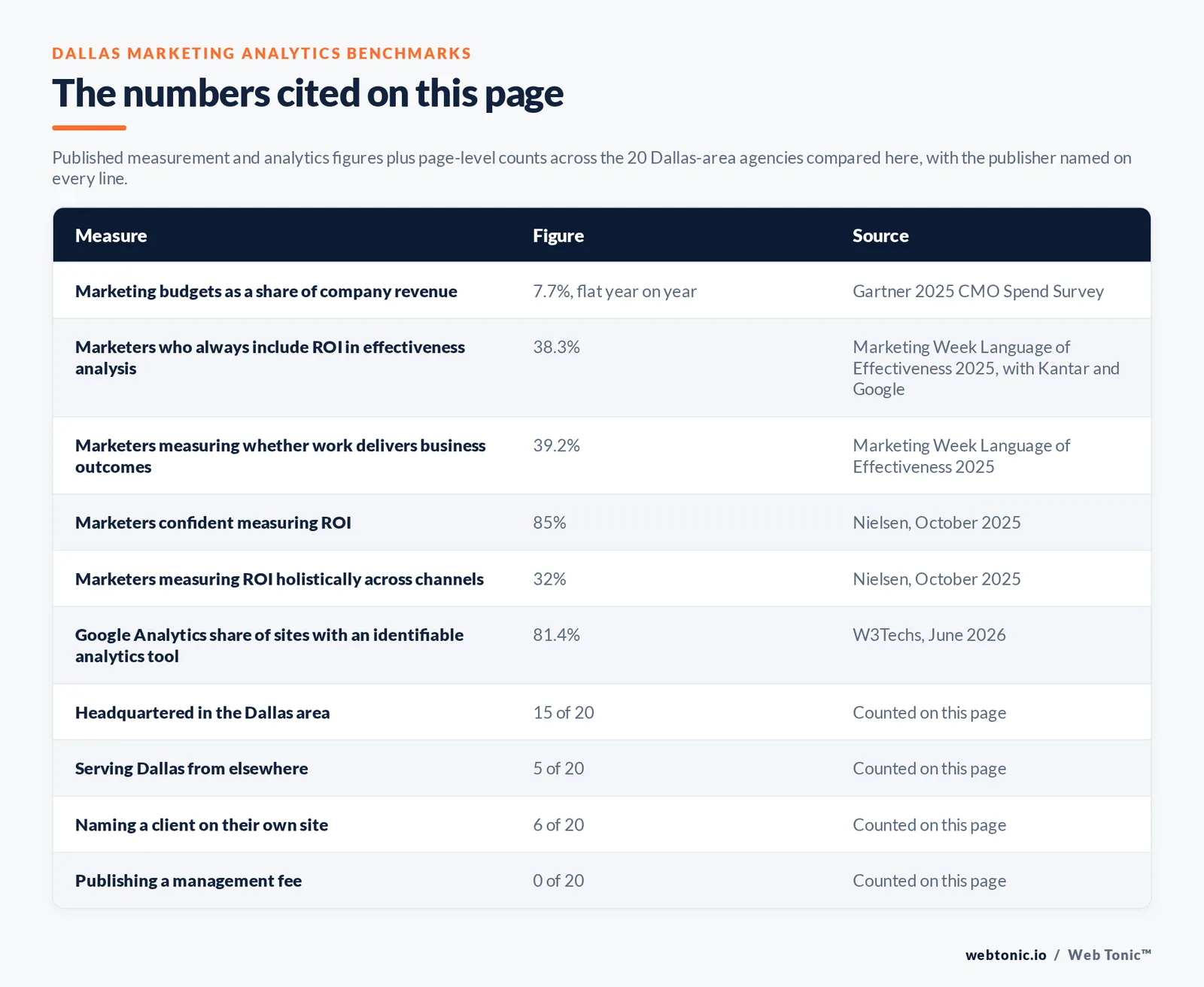Click the 'Dallas Marketing Analytics Benchmarks' heading label
Screen dimensions: 1204x987
pyautogui.click(x=261, y=53)
